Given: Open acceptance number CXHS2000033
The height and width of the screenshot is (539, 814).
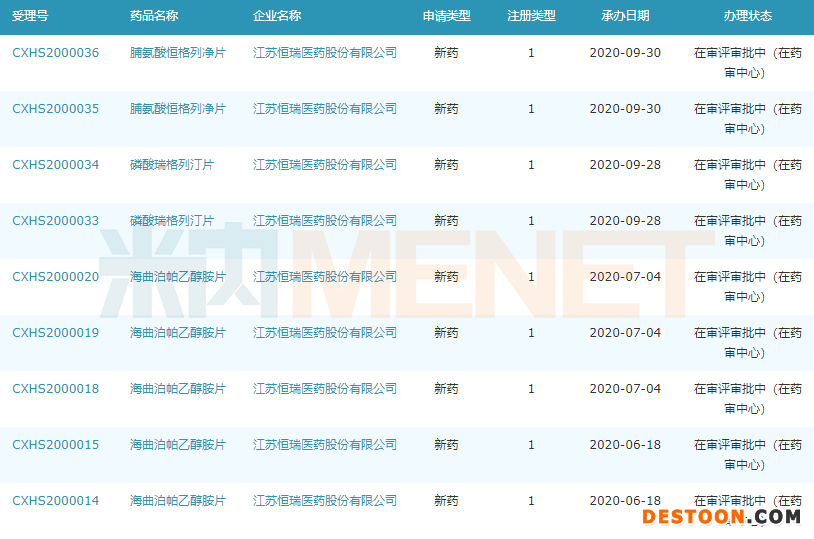Looking at the screenshot, I should (x=56, y=221).
